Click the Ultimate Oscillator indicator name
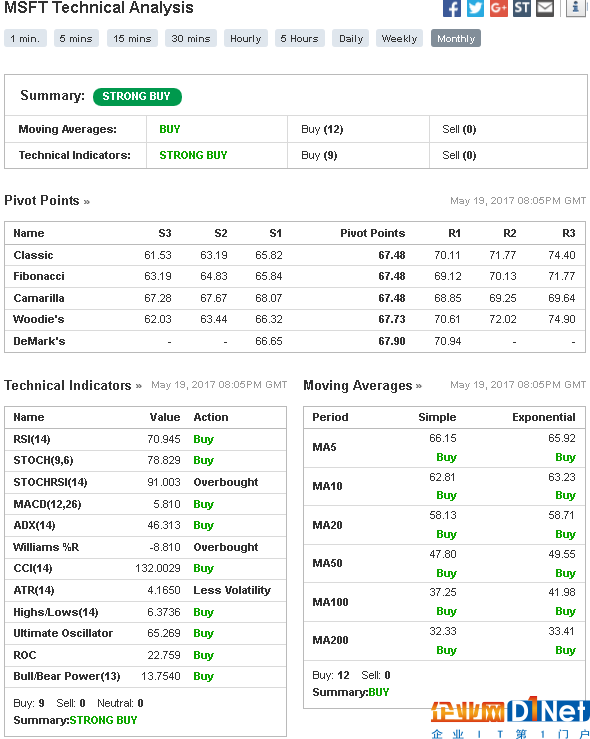The image size is (590, 739). coord(63,633)
